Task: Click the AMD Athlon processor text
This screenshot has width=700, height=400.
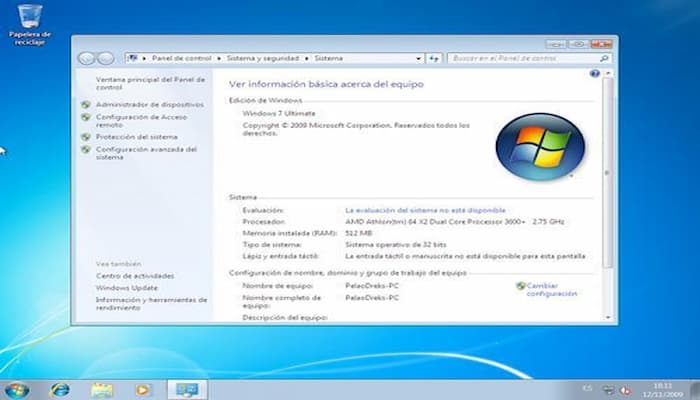Action: (x=454, y=221)
